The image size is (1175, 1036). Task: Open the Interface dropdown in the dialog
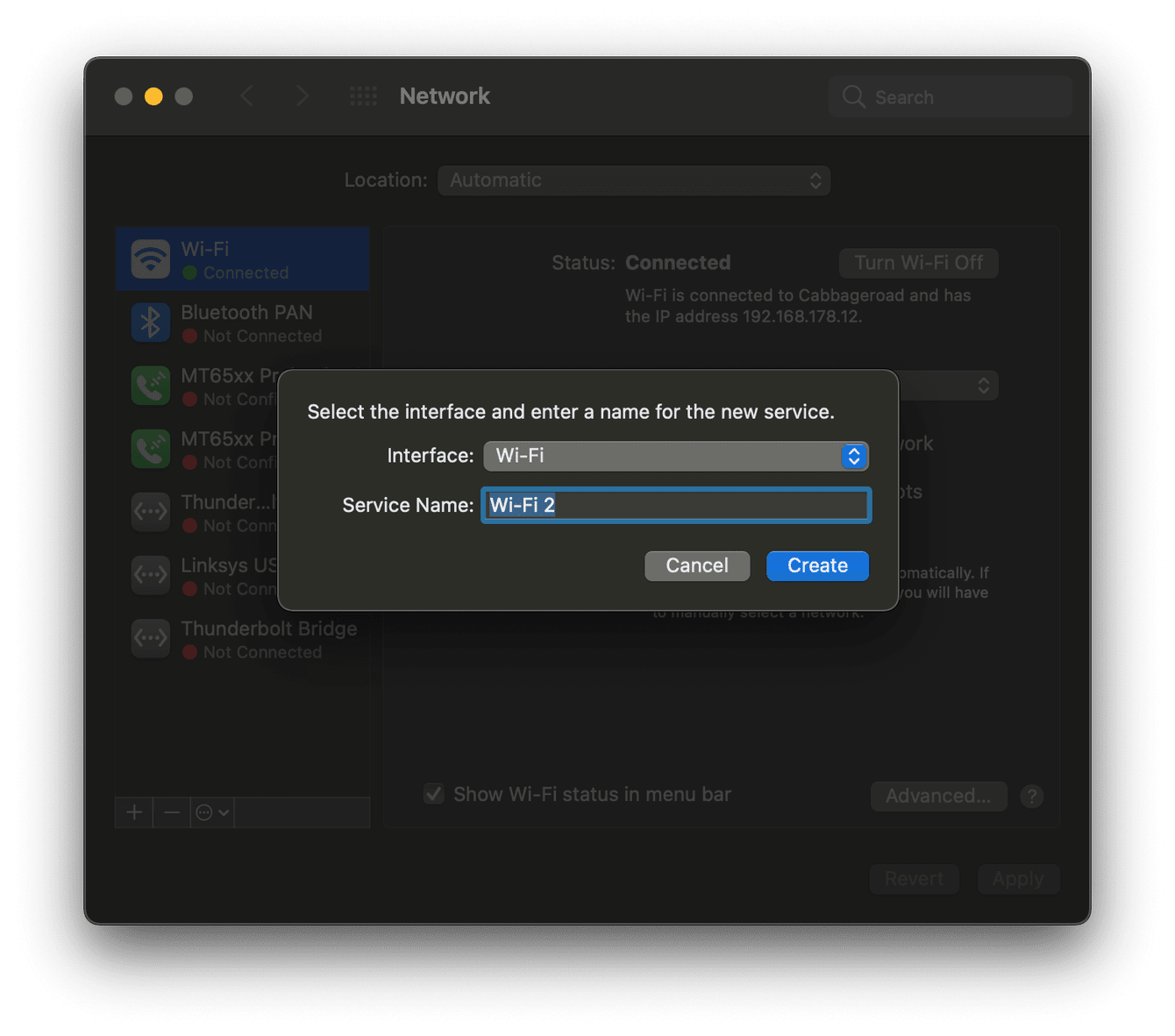(x=675, y=456)
